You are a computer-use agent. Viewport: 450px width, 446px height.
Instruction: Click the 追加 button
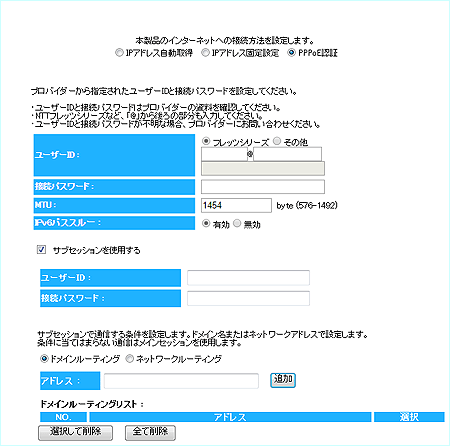click(283, 380)
